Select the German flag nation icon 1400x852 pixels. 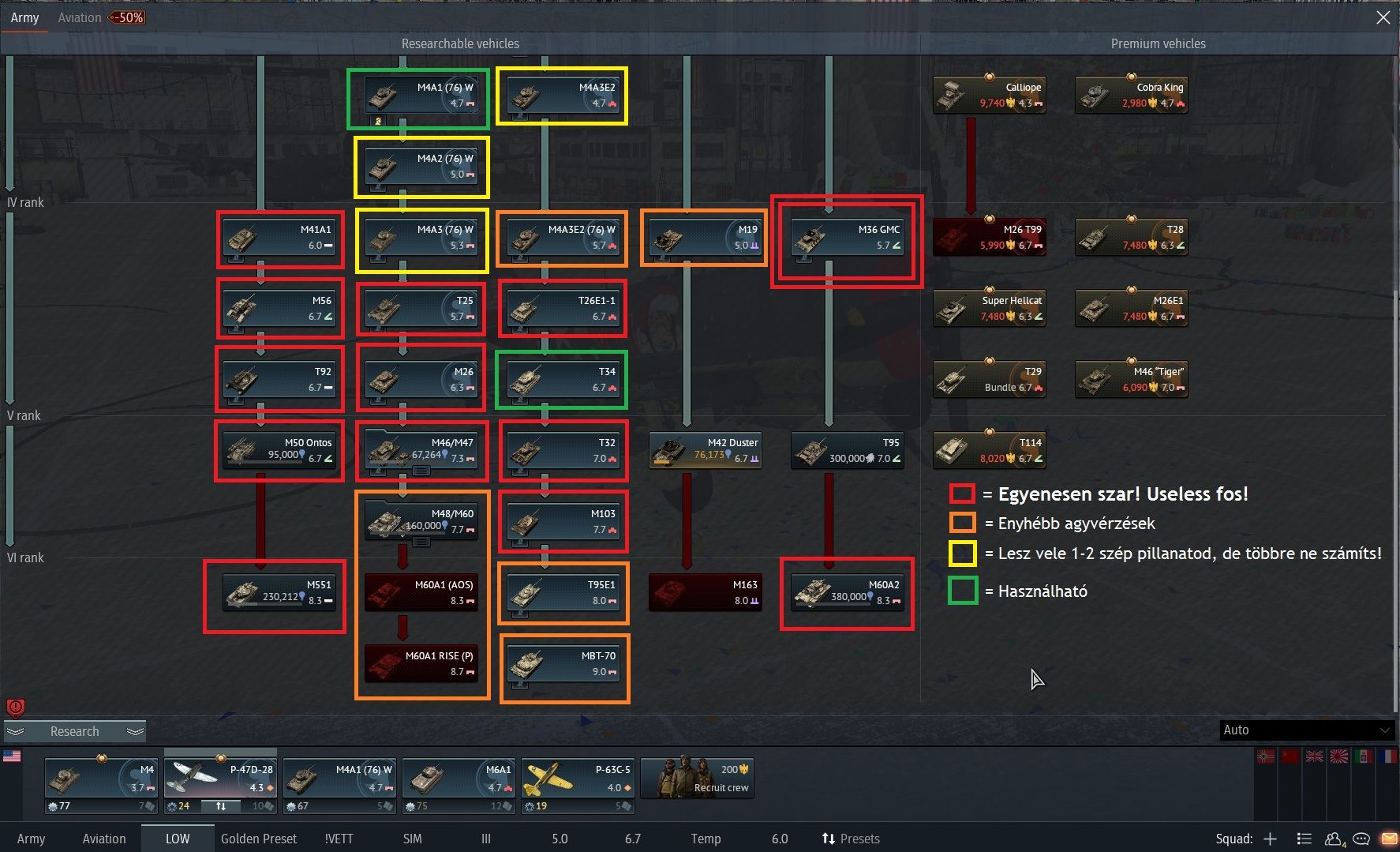(x=1265, y=756)
